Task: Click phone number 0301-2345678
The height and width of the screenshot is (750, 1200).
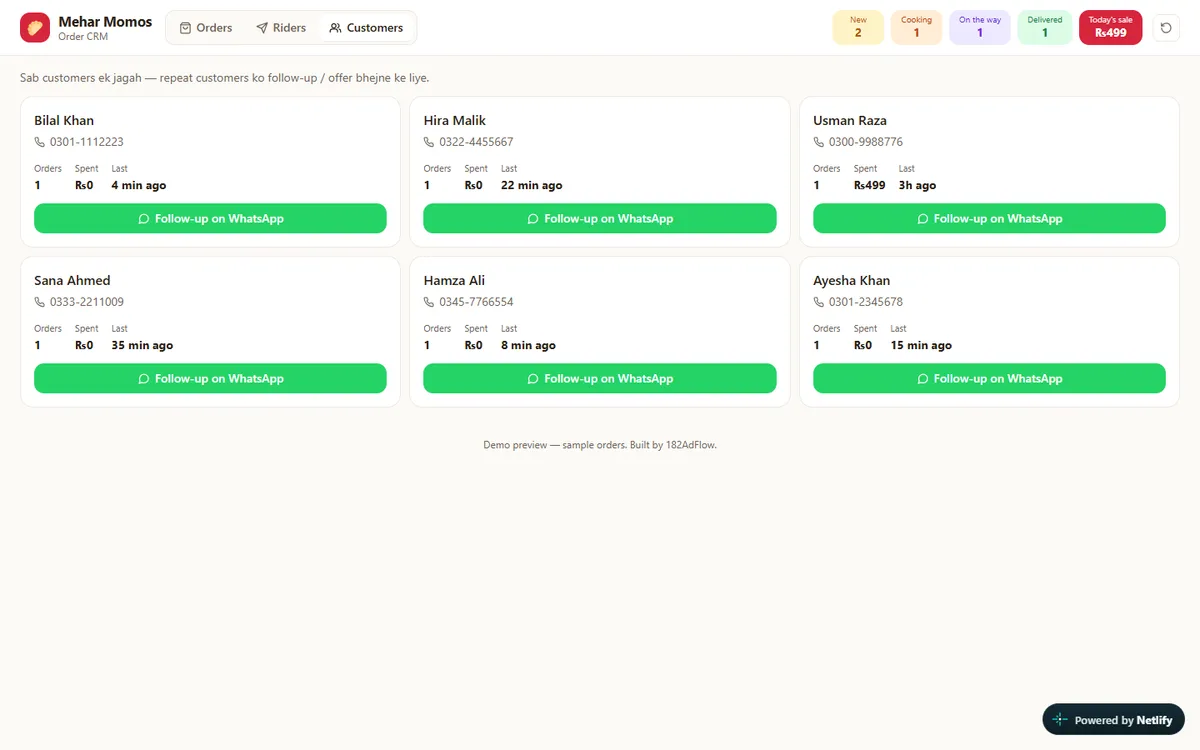Action: (866, 302)
